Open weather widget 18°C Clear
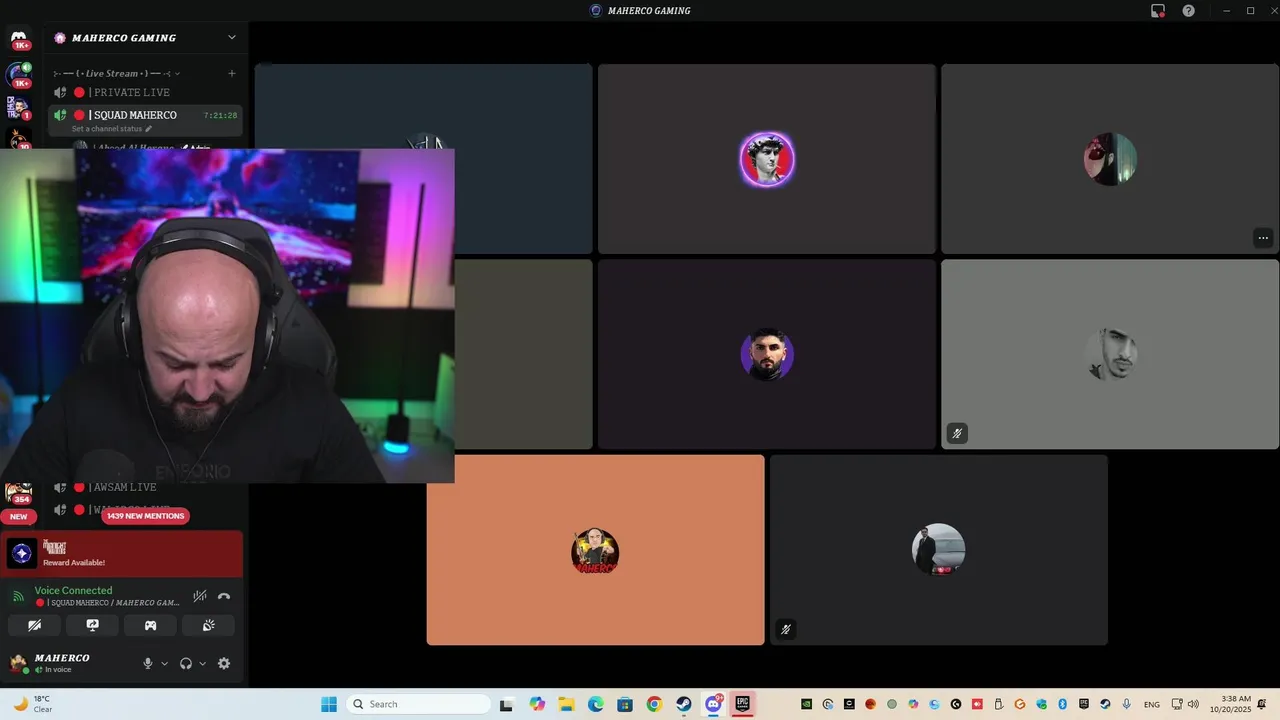This screenshot has width=1280, height=720. [32, 704]
